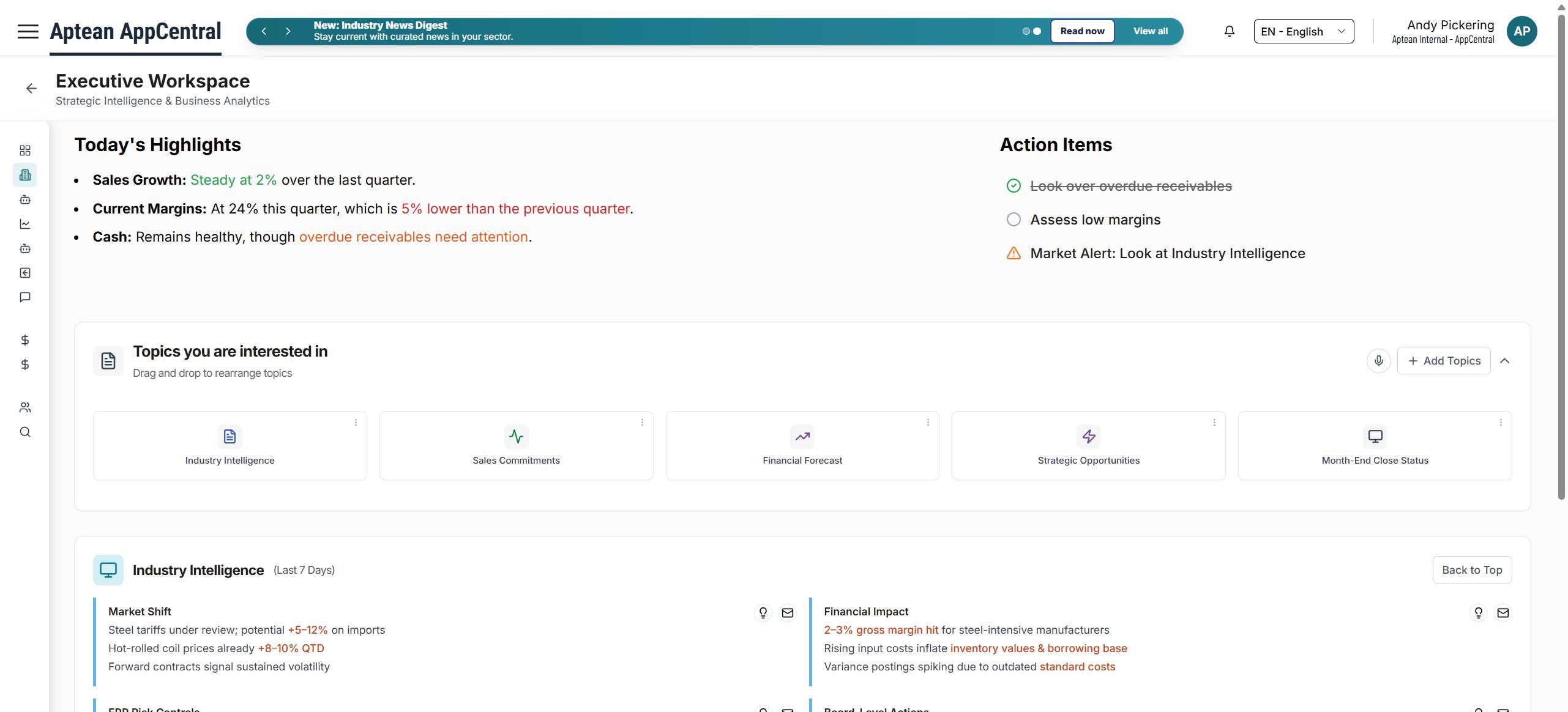
Task: Click the notifications bell icon
Action: [x=1229, y=31]
